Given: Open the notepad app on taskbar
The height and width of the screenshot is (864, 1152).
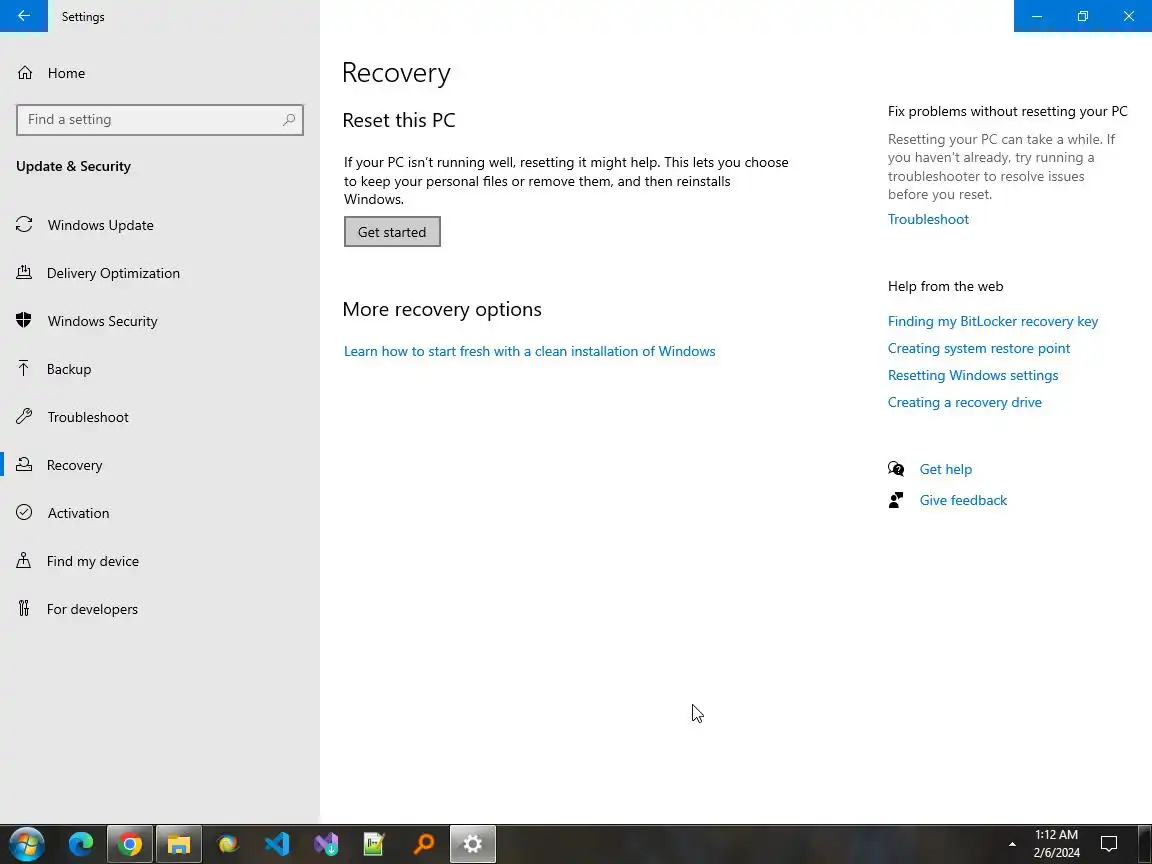Looking at the screenshot, I should point(375,844).
